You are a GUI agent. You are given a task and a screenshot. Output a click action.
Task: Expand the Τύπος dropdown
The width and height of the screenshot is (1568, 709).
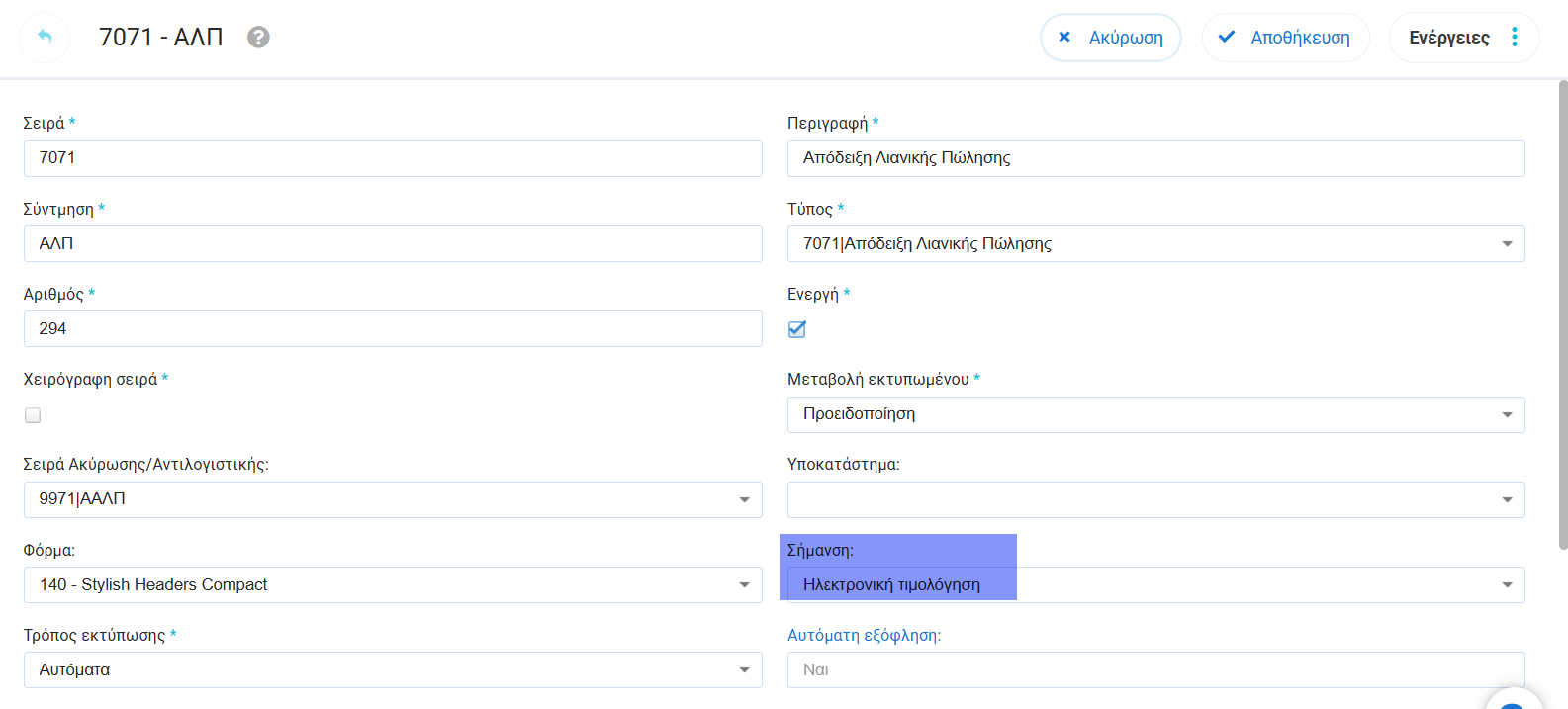(x=1506, y=244)
